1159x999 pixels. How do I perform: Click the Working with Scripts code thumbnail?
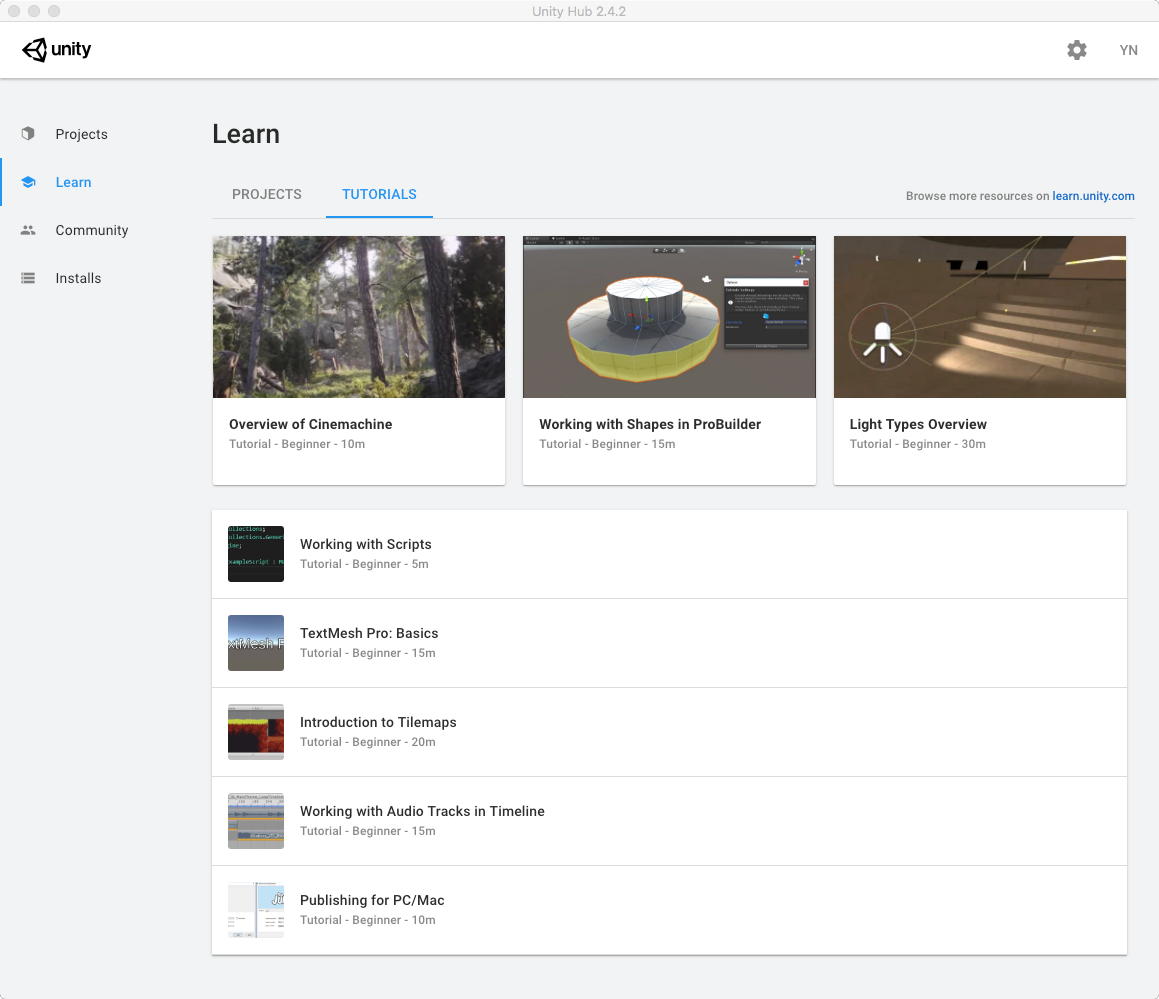[x=256, y=554]
